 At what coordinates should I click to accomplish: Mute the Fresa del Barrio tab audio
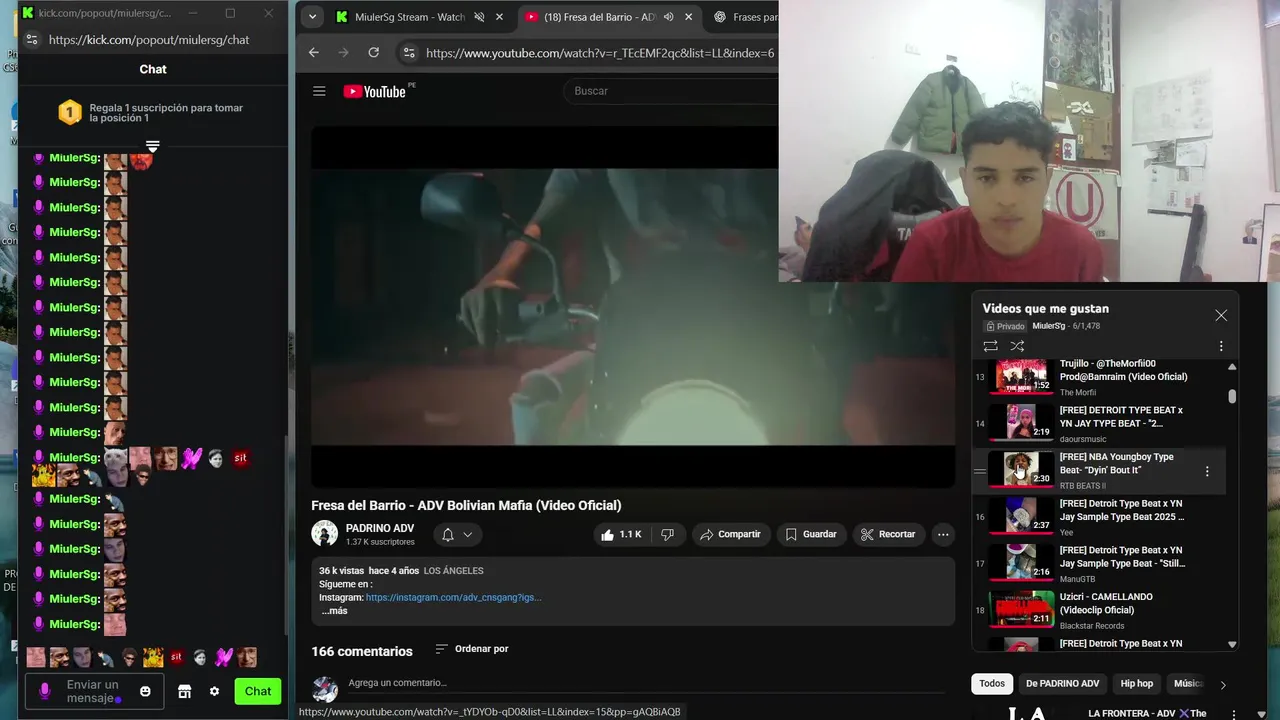pos(668,17)
